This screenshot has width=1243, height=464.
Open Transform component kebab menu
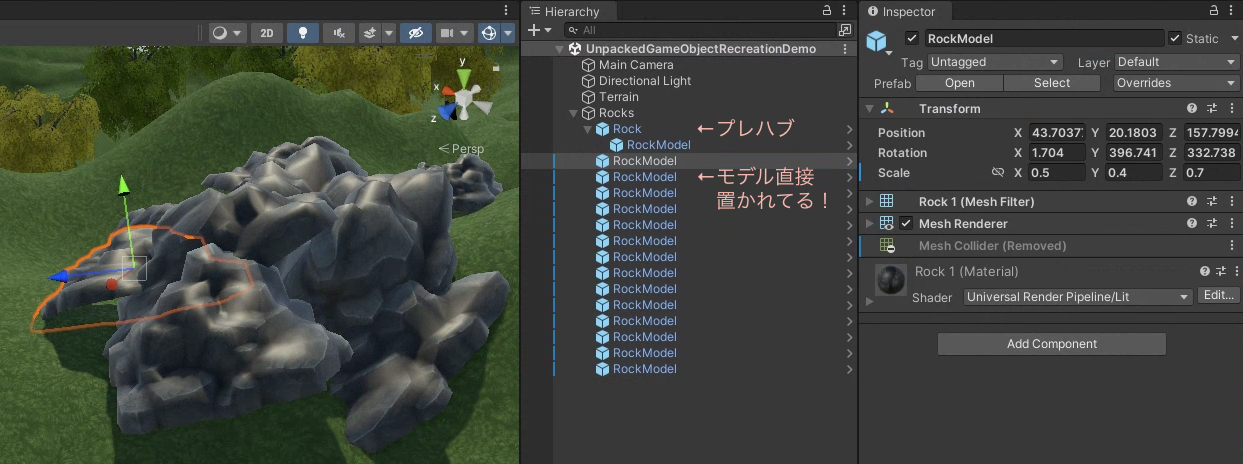(x=1232, y=108)
